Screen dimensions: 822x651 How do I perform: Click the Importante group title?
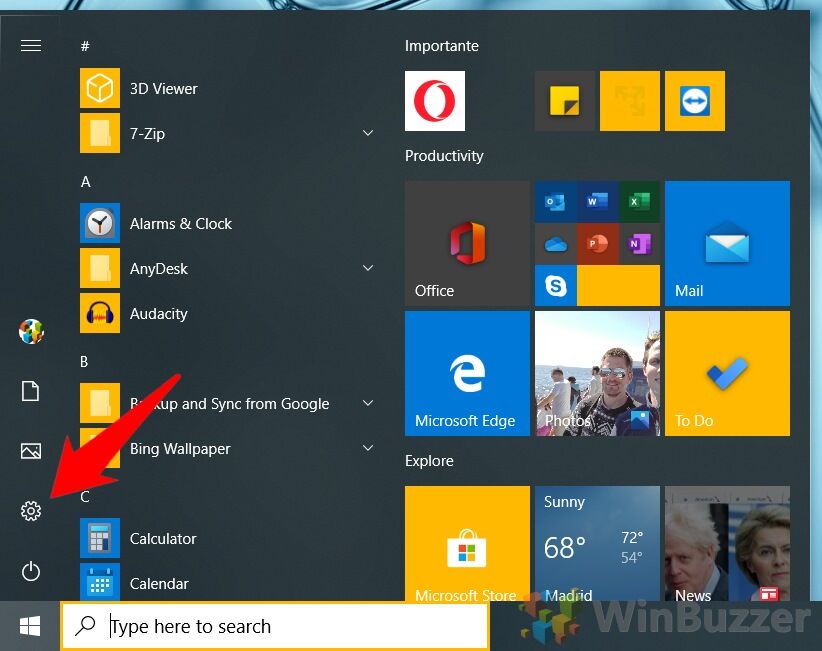[441, 46]
